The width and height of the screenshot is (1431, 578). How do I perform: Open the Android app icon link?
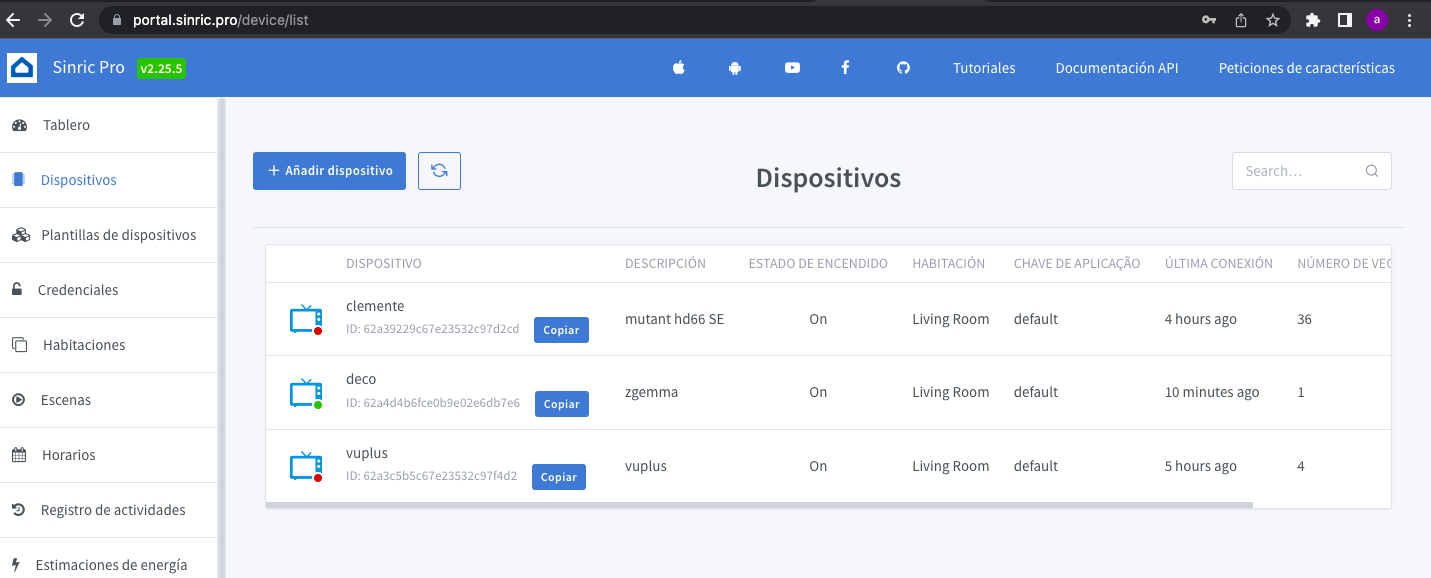735,68
